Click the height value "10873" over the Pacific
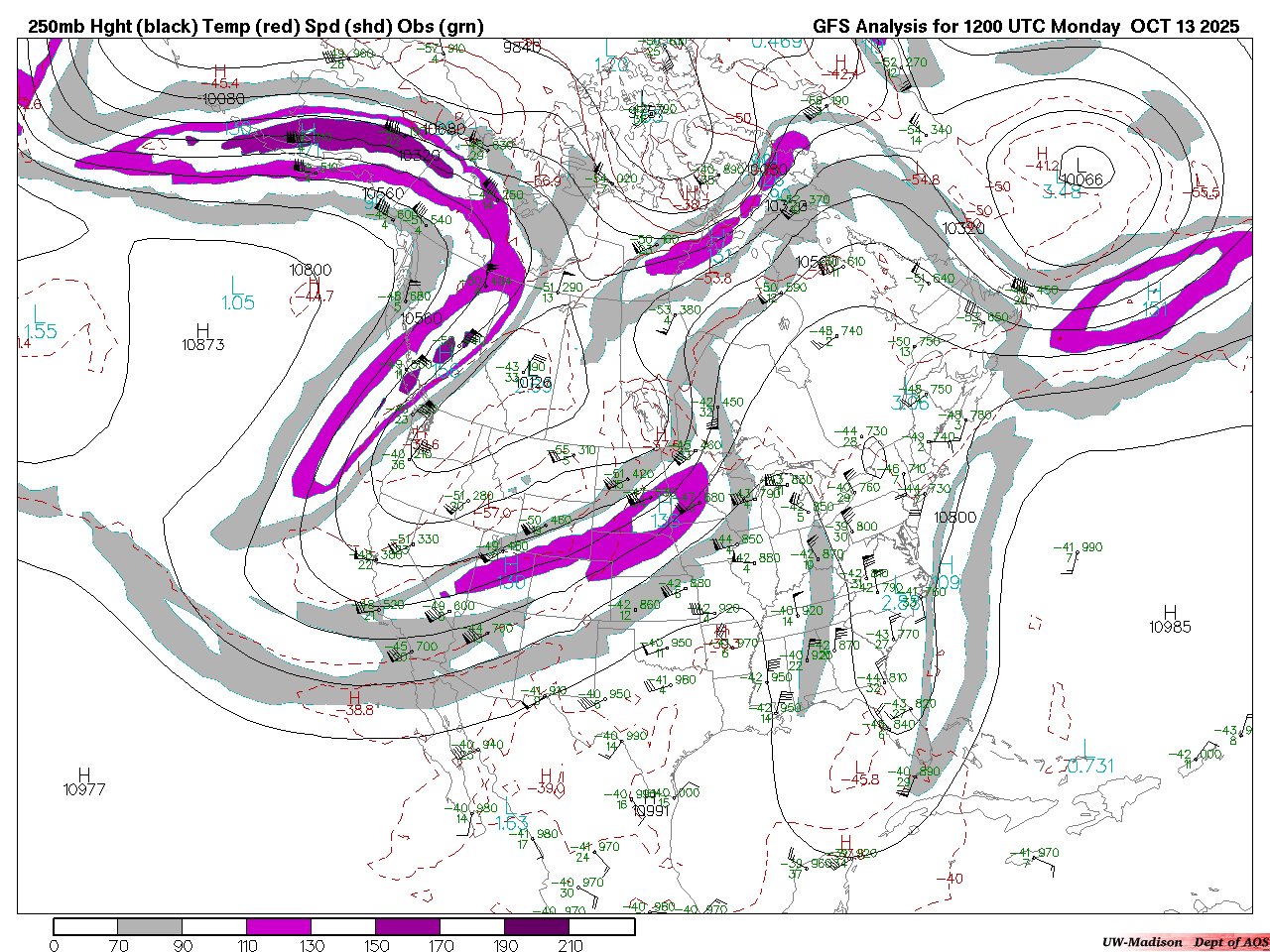1270x952 pixels. coord(202,345)
